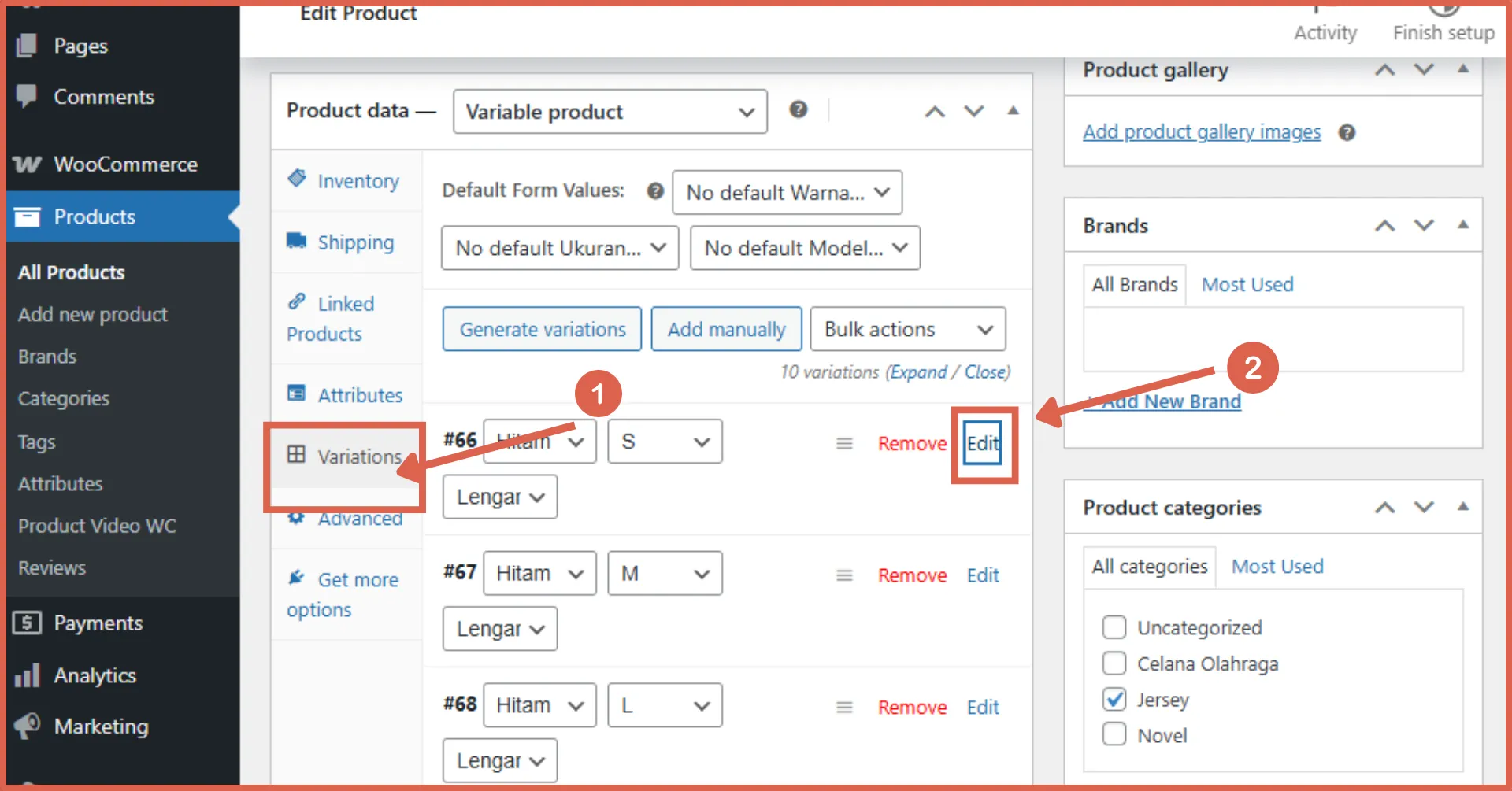1512x791 pixels.
Task: Open the Bulk actions dropdown
Action: point(907,329)
